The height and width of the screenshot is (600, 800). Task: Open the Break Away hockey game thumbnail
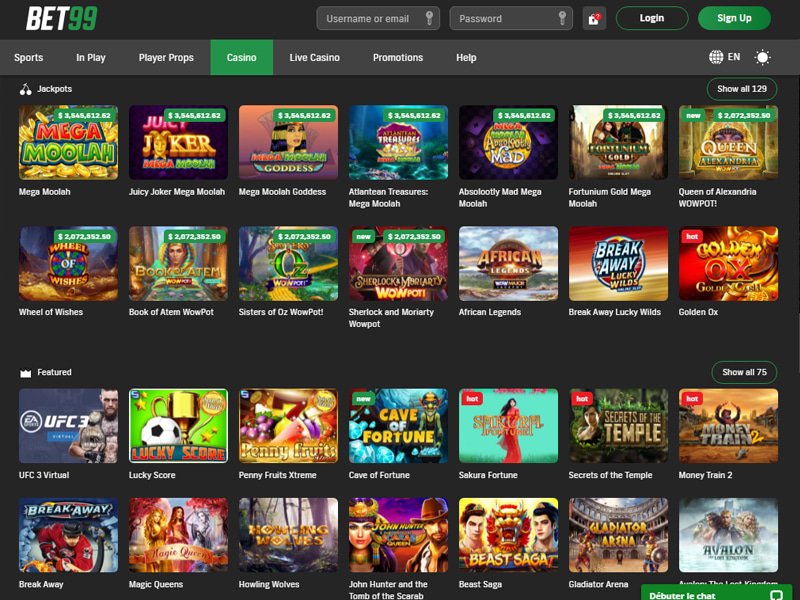point(68,535)
